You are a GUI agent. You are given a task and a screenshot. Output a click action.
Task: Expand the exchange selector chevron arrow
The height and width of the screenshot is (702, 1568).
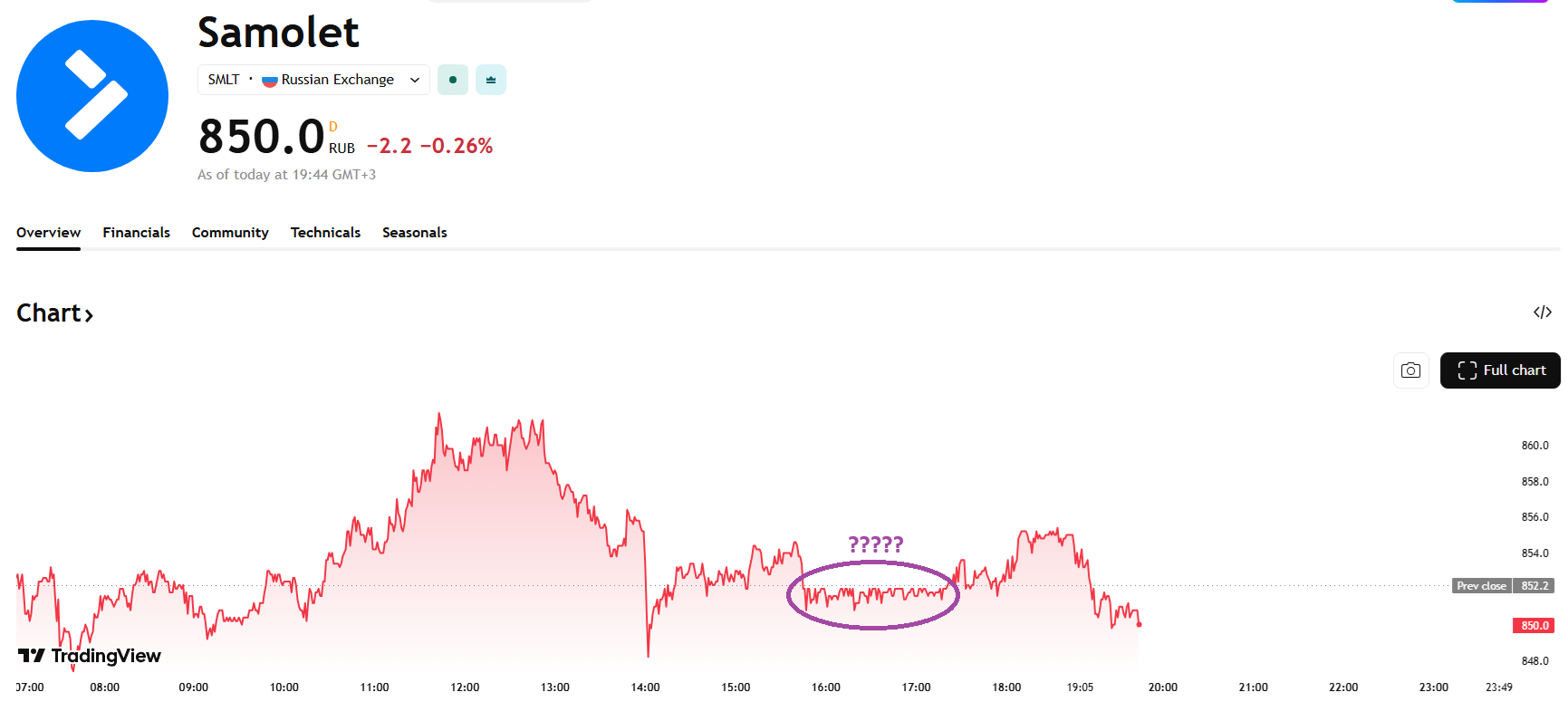(415, 80)
